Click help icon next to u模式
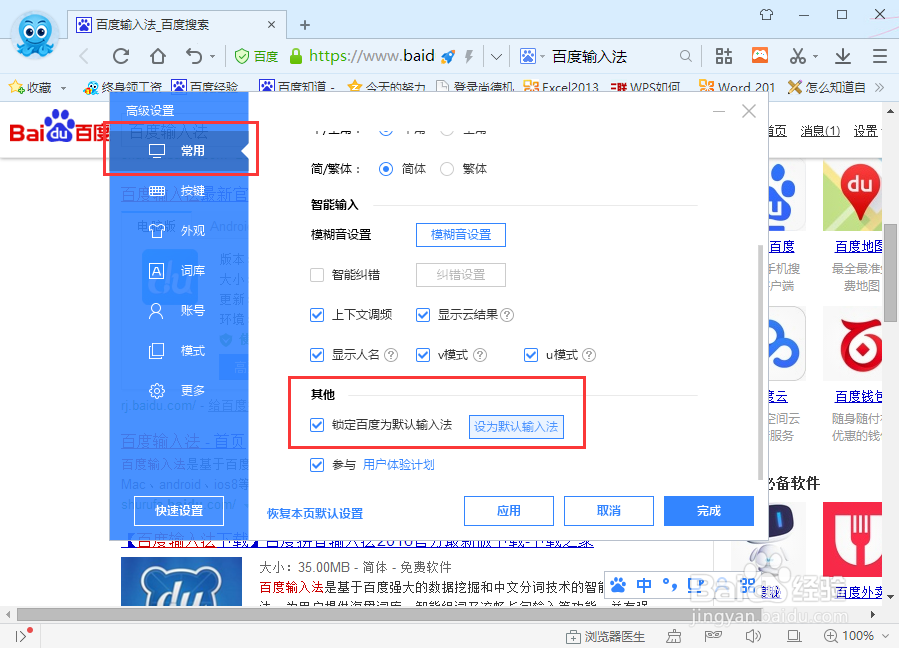This screenshot has height=648, width=899. click(x=589, y=355)
